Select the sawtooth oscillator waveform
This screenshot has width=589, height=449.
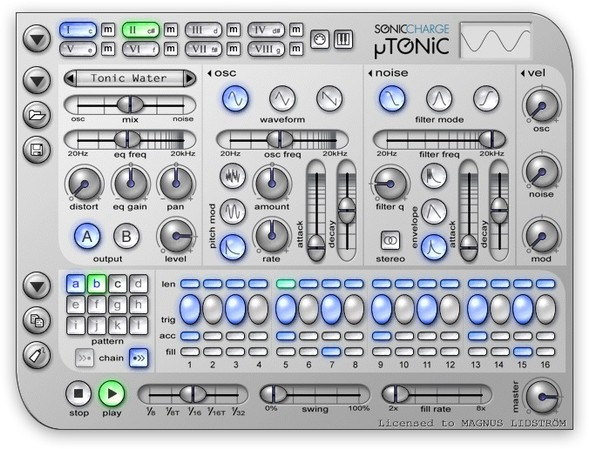[x=329, y=98]
